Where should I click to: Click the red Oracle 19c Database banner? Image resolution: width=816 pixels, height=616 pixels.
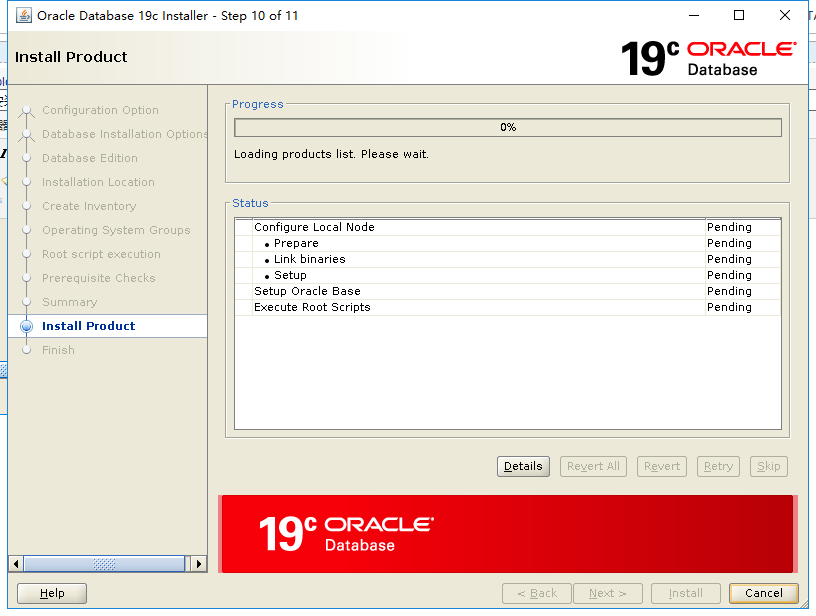click(507, 534)
